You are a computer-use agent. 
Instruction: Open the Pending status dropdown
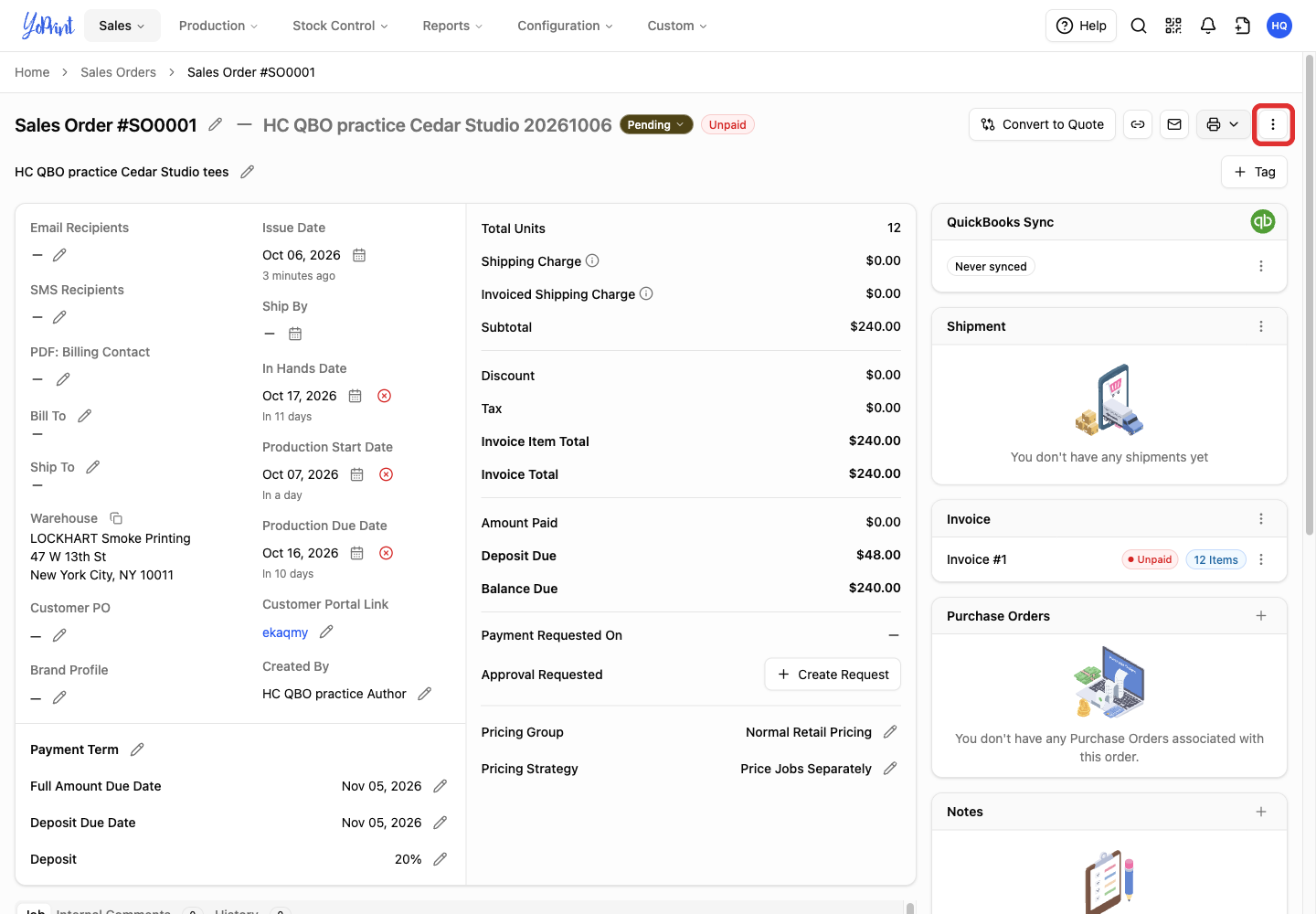pos(656,125)
